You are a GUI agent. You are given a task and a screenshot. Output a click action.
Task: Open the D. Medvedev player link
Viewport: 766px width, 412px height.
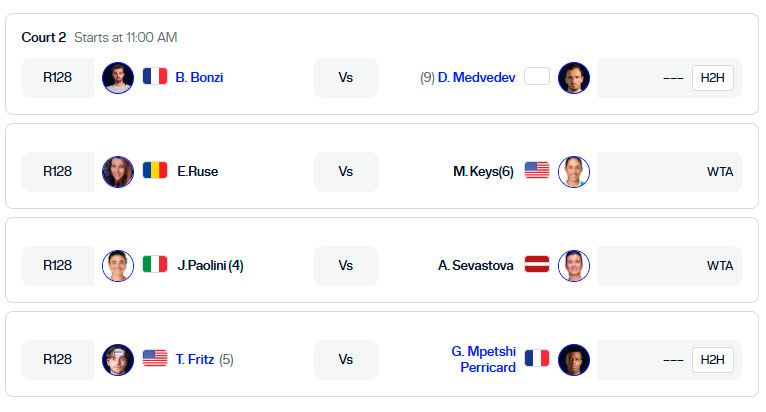point(476,77)
